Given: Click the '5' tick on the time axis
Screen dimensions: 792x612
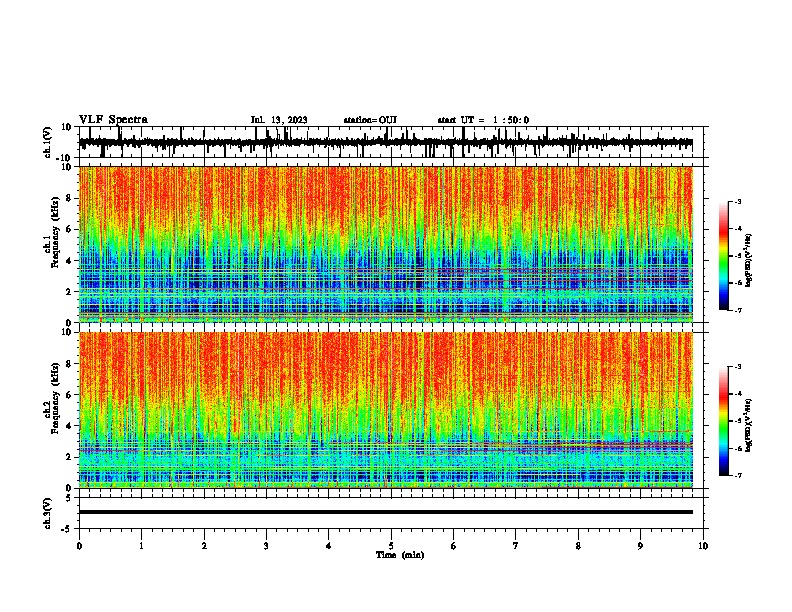Looking at the screenshot, I should tap(391, 546).
